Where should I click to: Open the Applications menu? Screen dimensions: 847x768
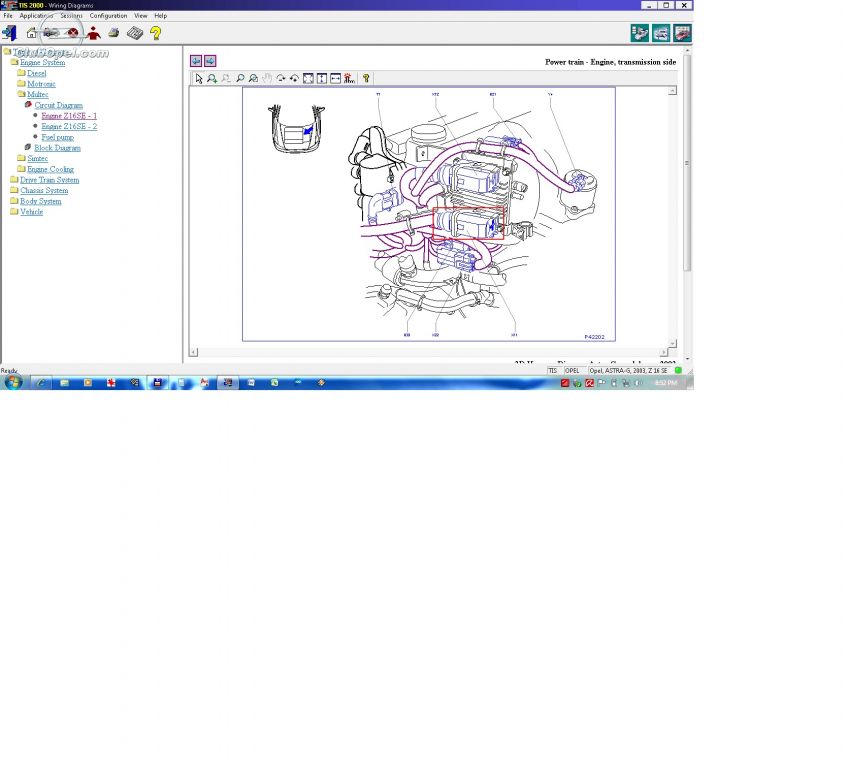click(36, 16)
